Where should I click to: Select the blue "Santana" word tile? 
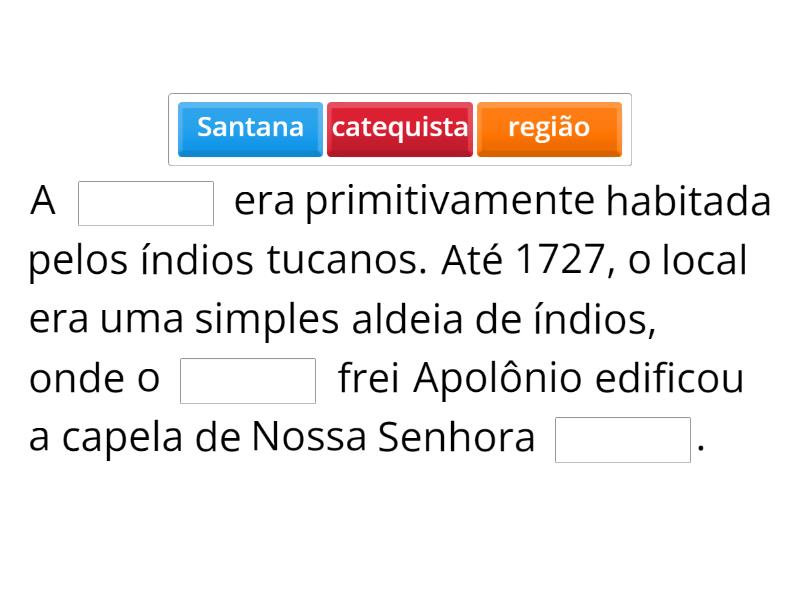tap(250, 128)
